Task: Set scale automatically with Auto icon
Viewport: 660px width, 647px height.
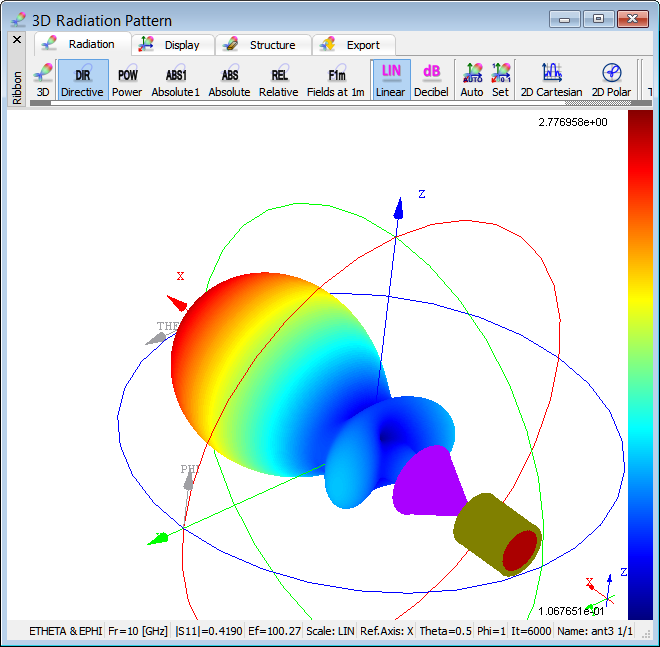Action: (x=471, y=80)
